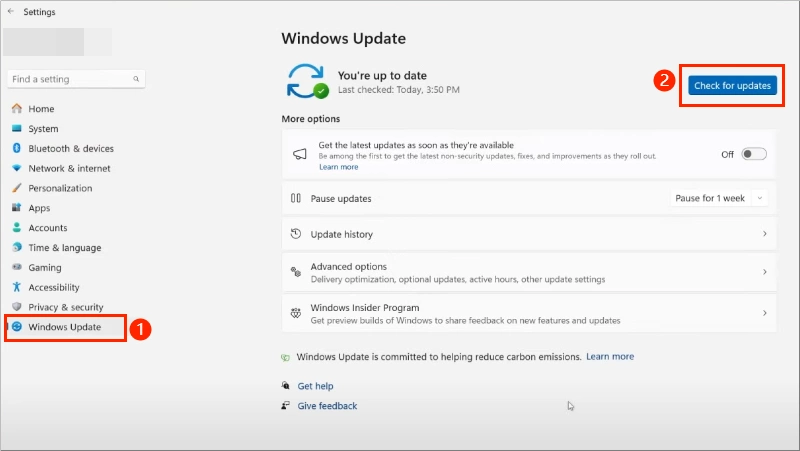Screen dimensions: 800x451
Task: Click the Find a setting search box
Action: click(x=76, y=79)
